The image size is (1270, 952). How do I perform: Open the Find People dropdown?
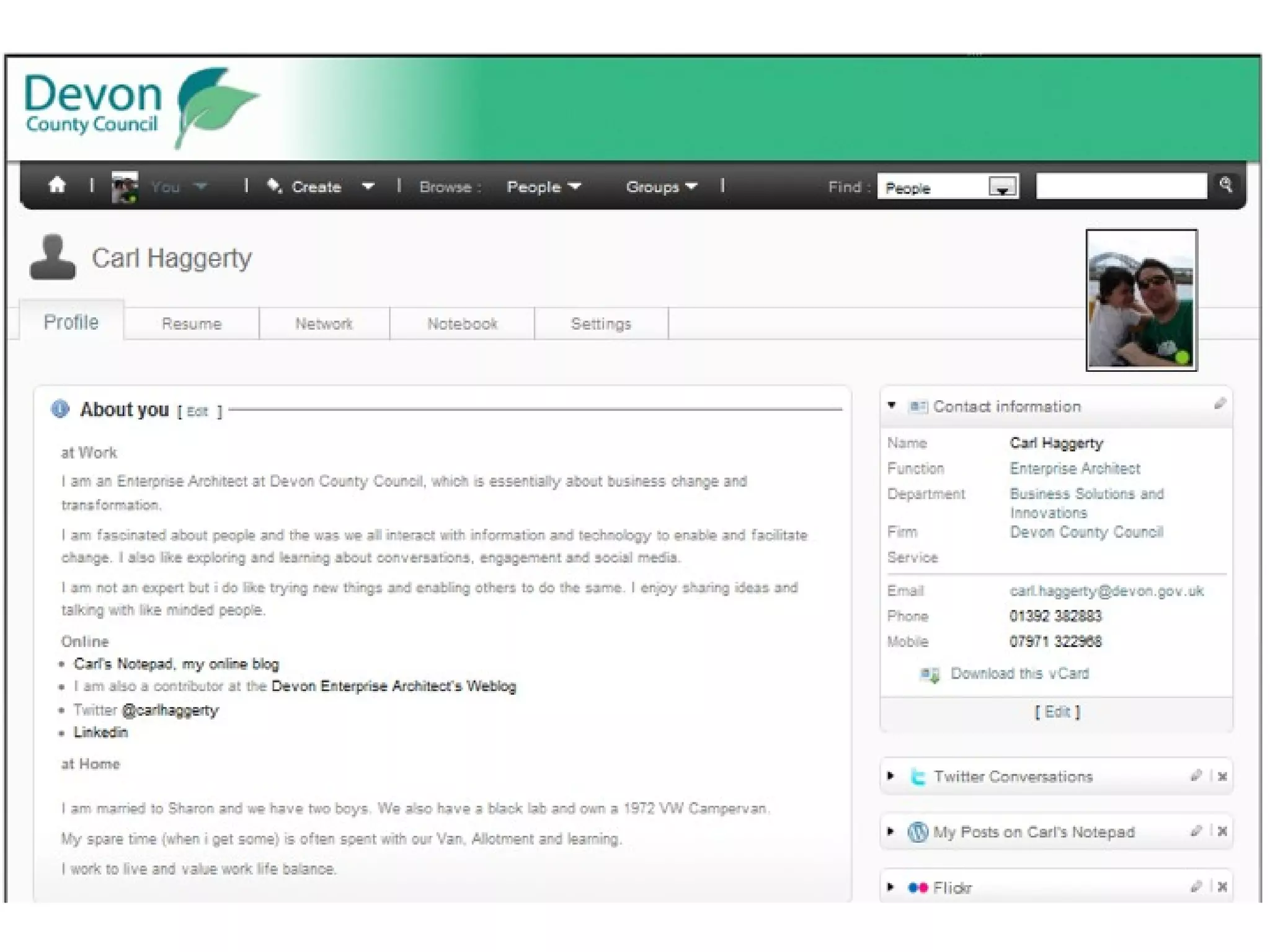pos(1002,187)
